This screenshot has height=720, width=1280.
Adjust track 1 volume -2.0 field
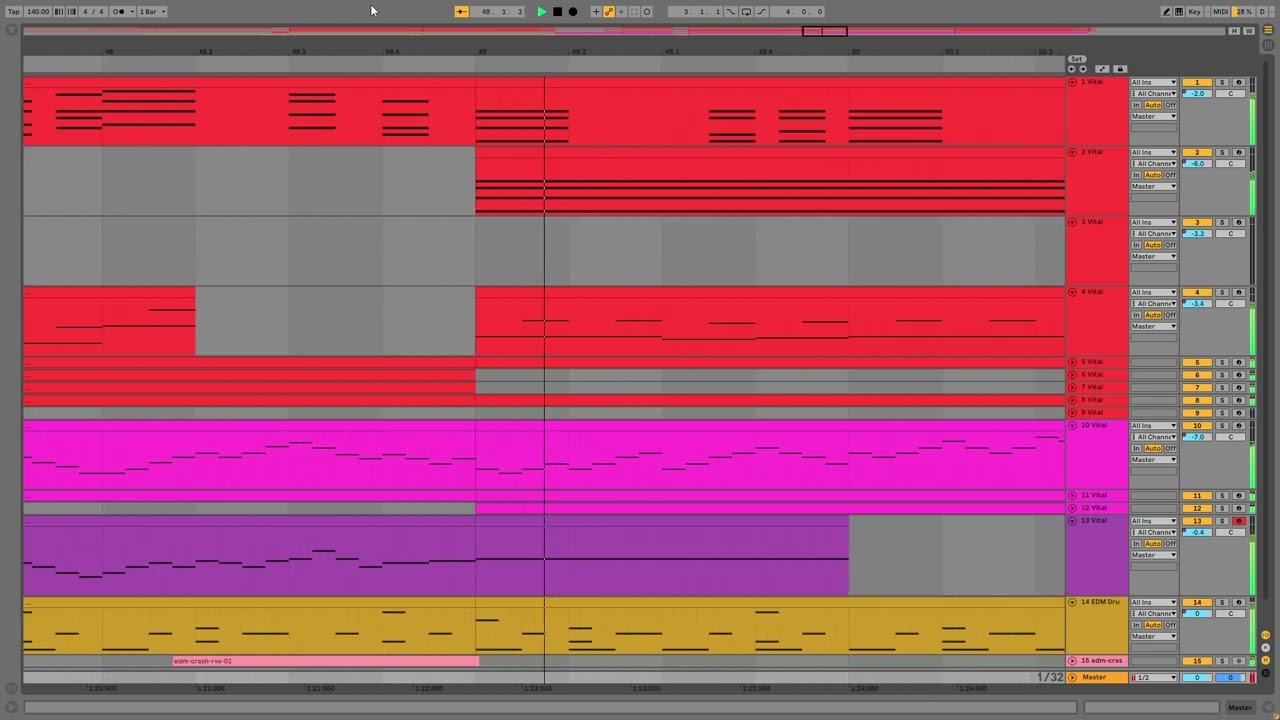point(1197,94)
